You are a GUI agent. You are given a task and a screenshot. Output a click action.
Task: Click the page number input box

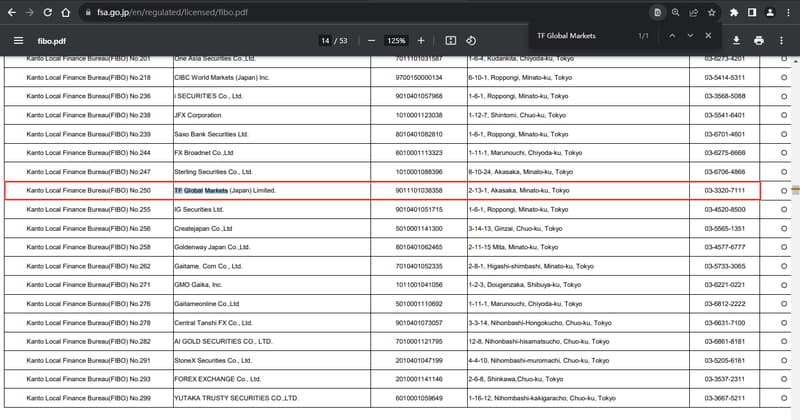point(326,40)
